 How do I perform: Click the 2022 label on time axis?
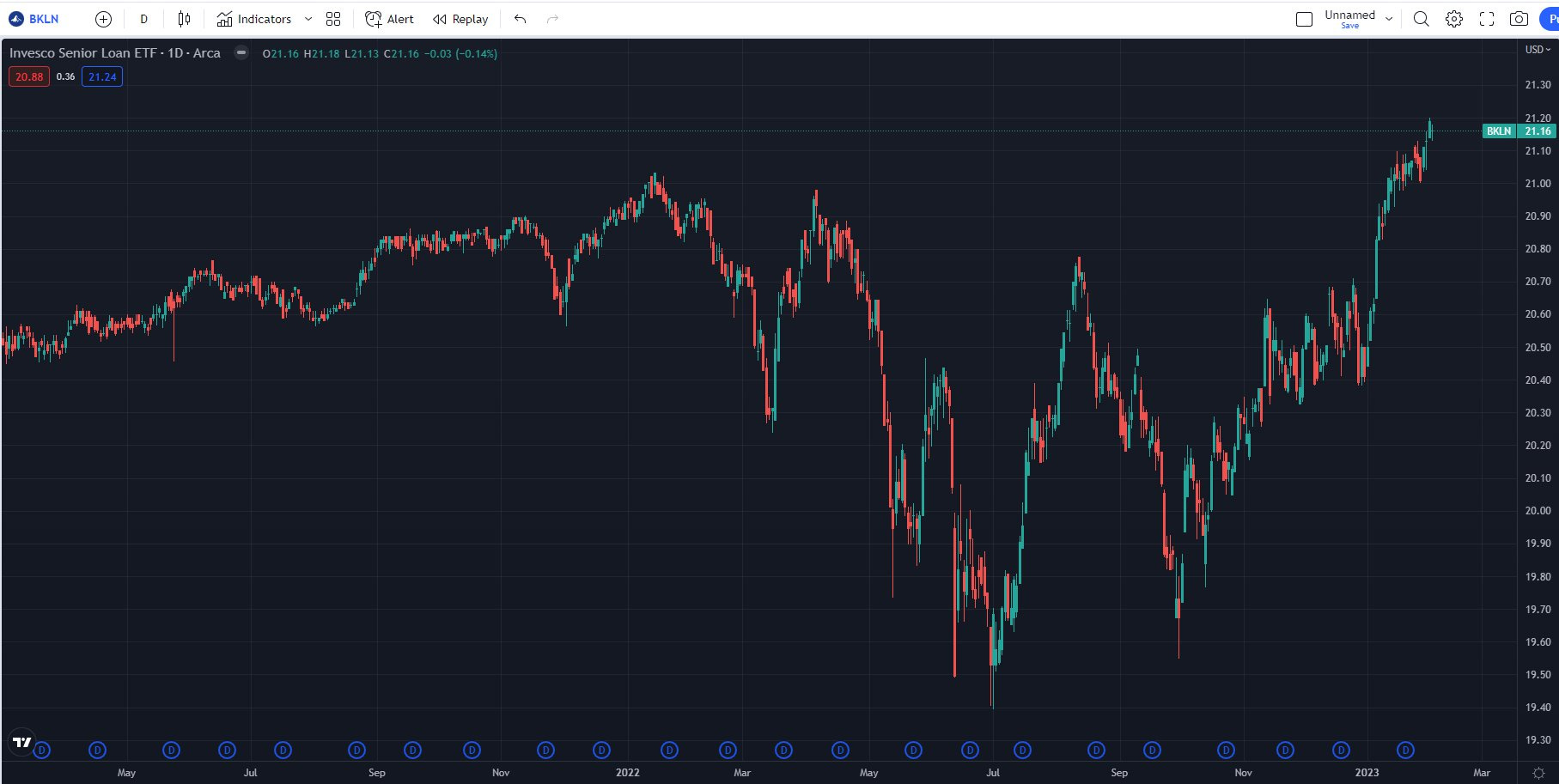[x=628, y=773]
